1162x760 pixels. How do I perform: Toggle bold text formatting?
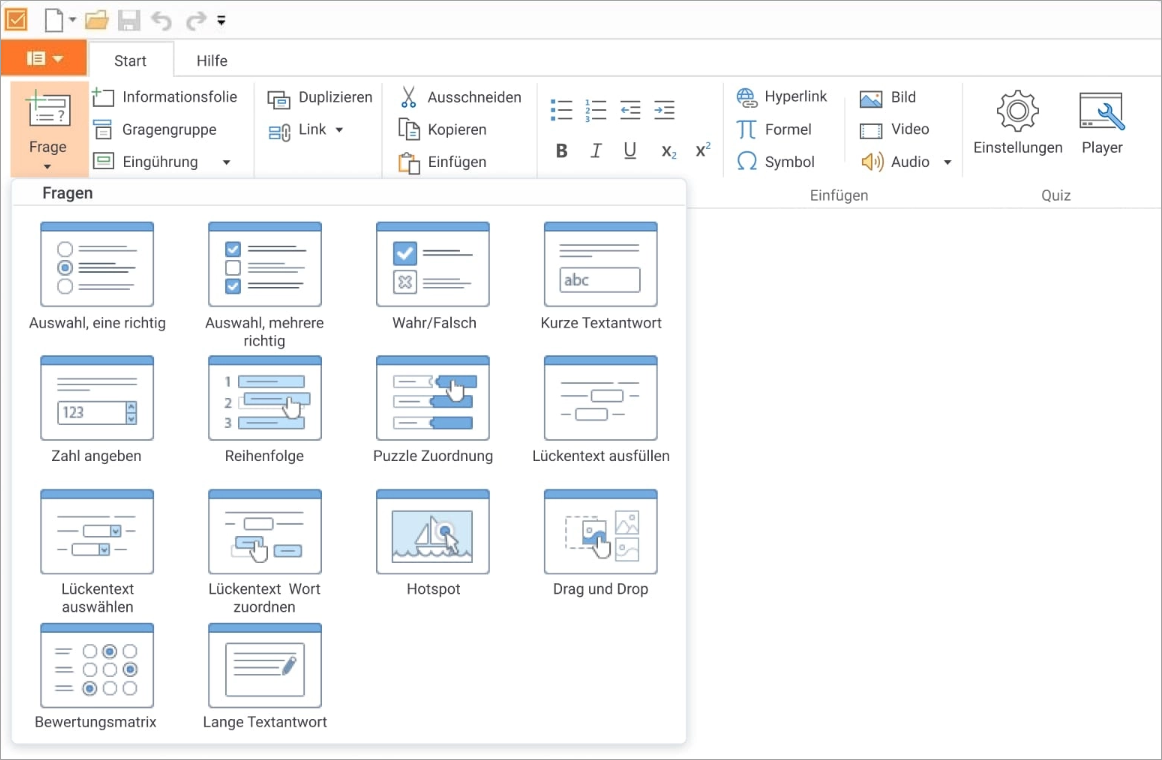[x=562, y=151]
